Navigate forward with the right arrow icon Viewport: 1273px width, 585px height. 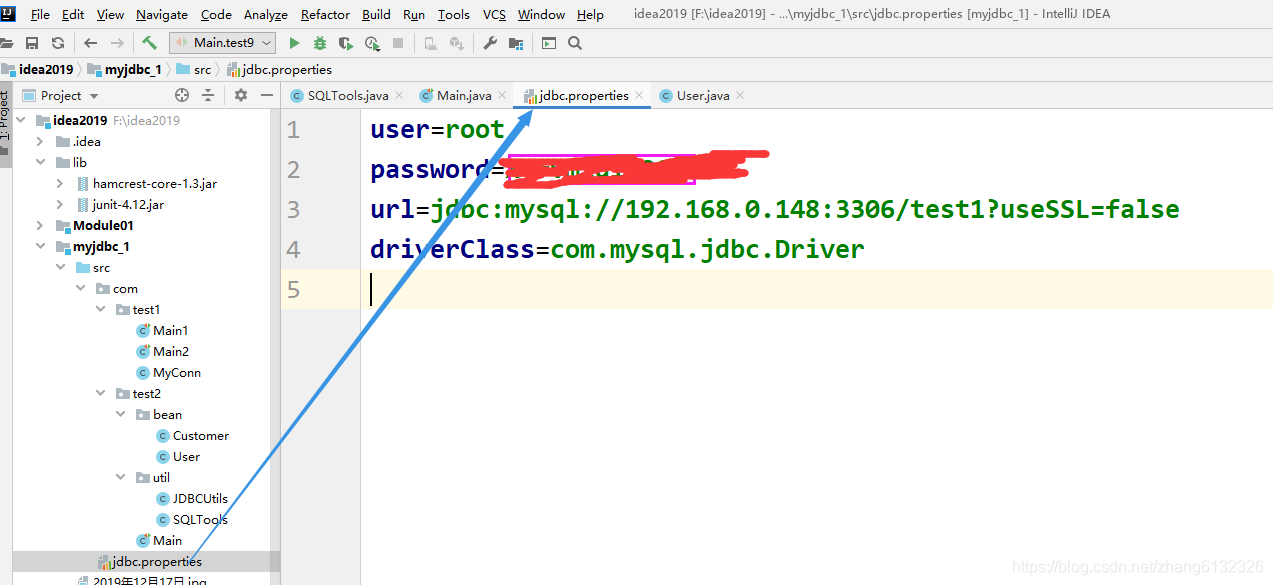(x=117, y=43)
